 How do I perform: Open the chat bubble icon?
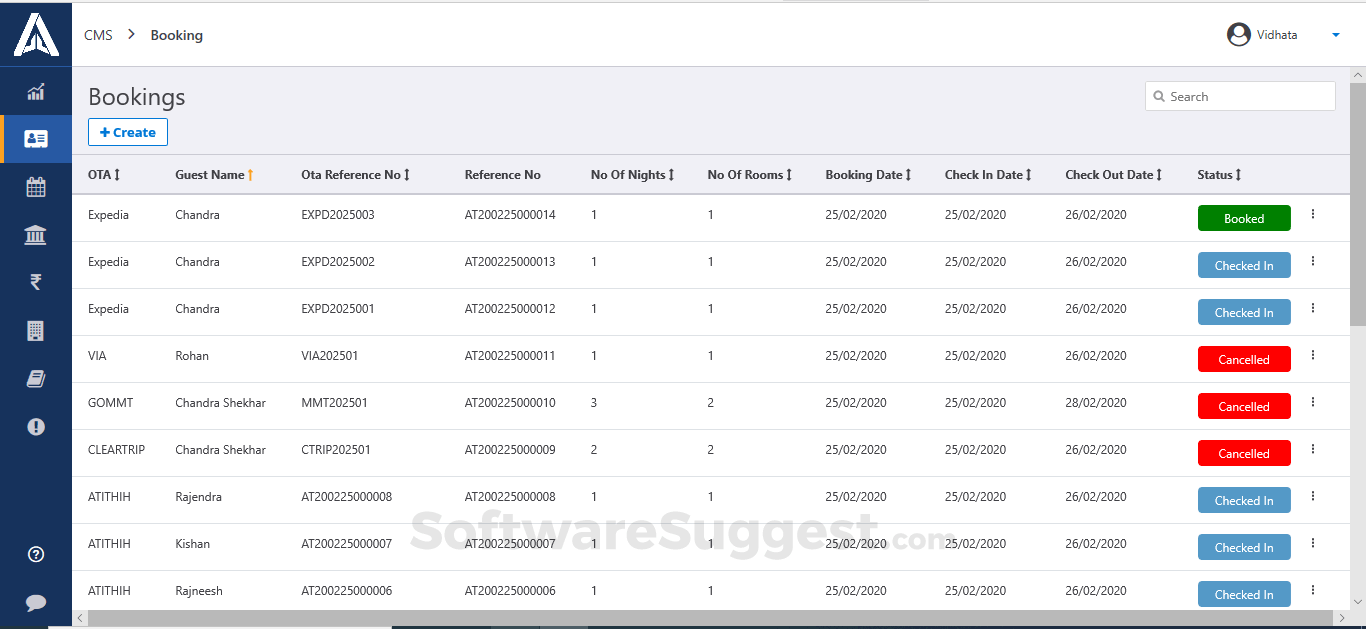(36, 602)
